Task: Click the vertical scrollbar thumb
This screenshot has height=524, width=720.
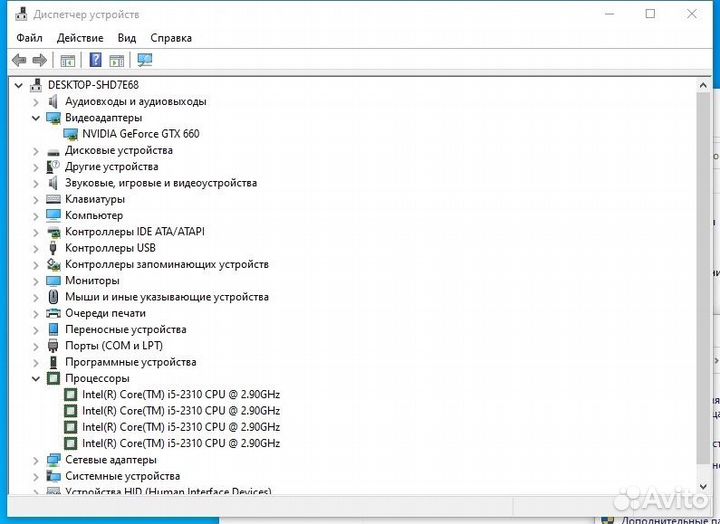Action: click(x=703, y=278)
